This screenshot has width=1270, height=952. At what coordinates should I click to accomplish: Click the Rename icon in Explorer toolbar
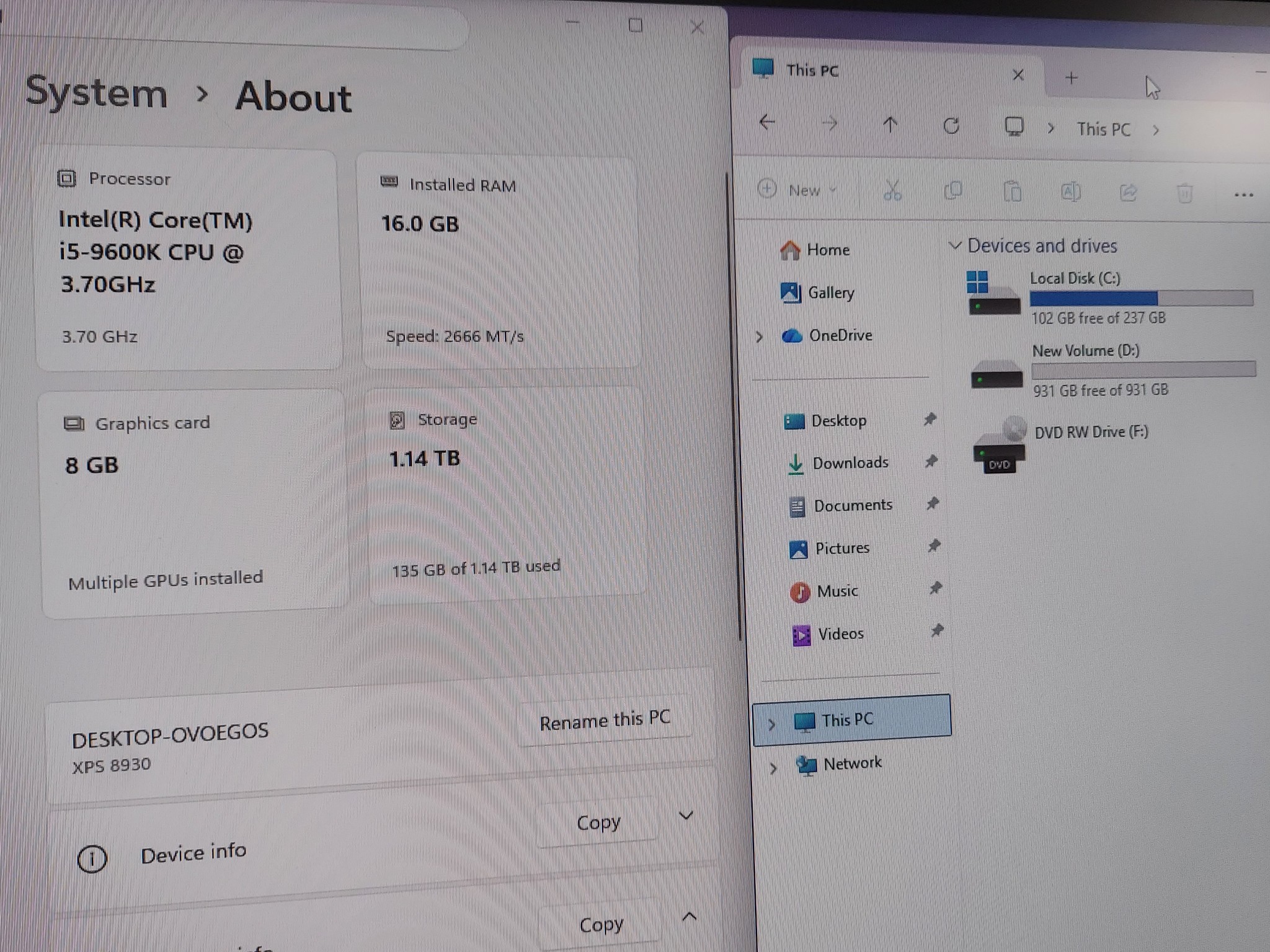click(1071, 192)
